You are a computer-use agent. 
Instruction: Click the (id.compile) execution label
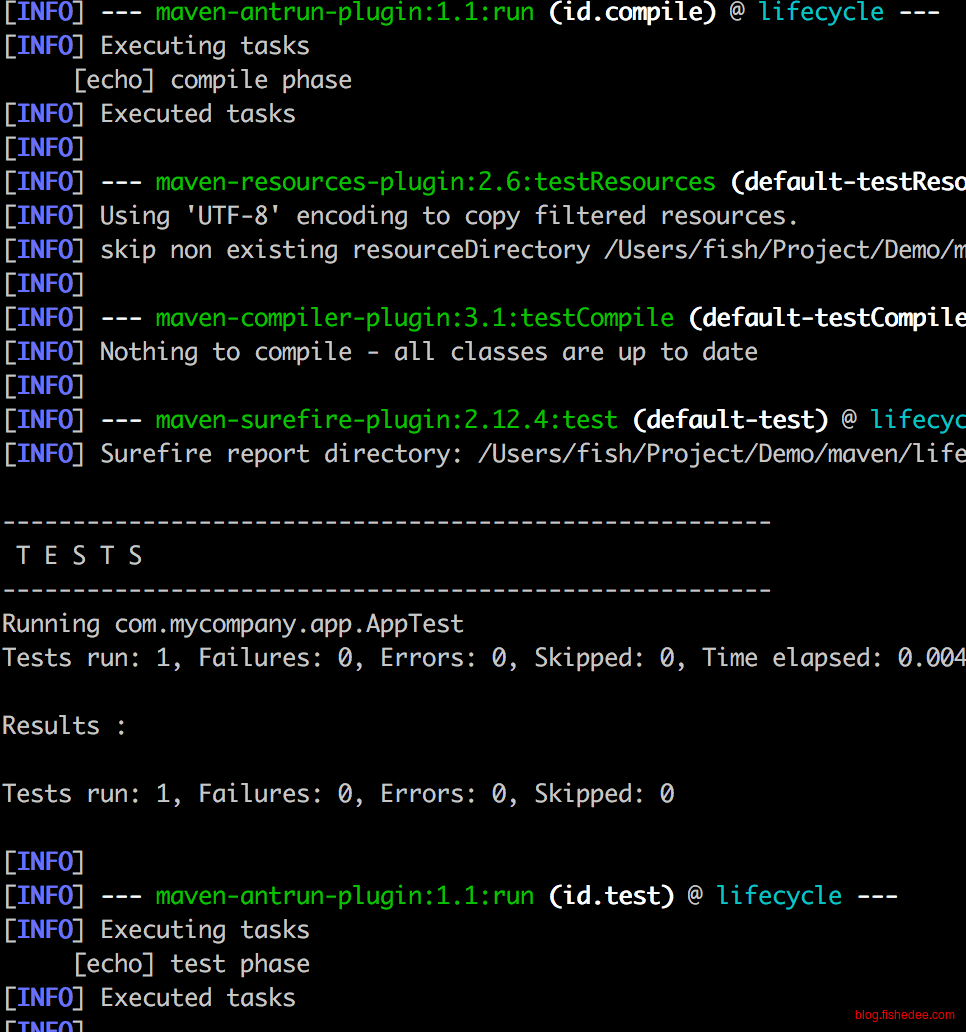pyautogui.click(x=632, y=12)
